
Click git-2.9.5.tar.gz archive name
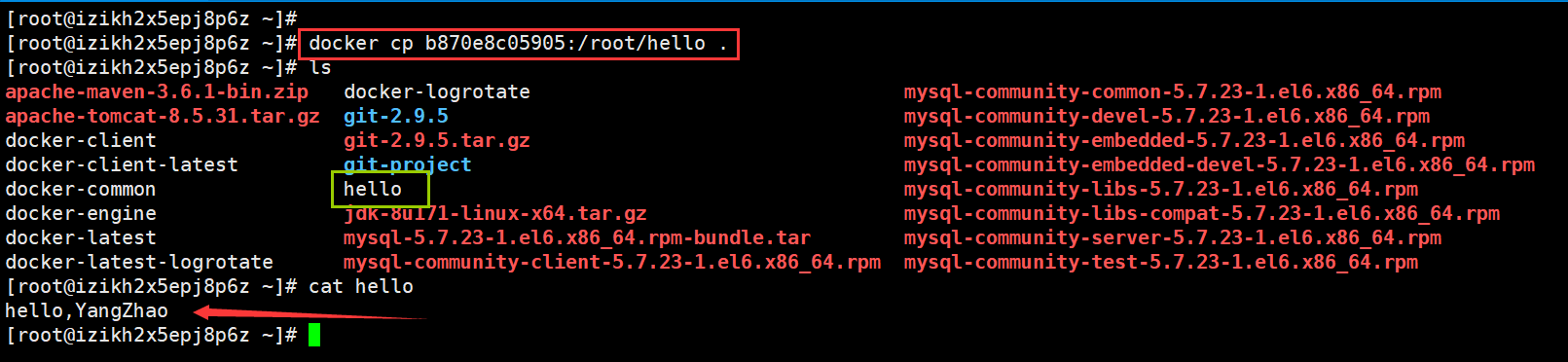437,140
